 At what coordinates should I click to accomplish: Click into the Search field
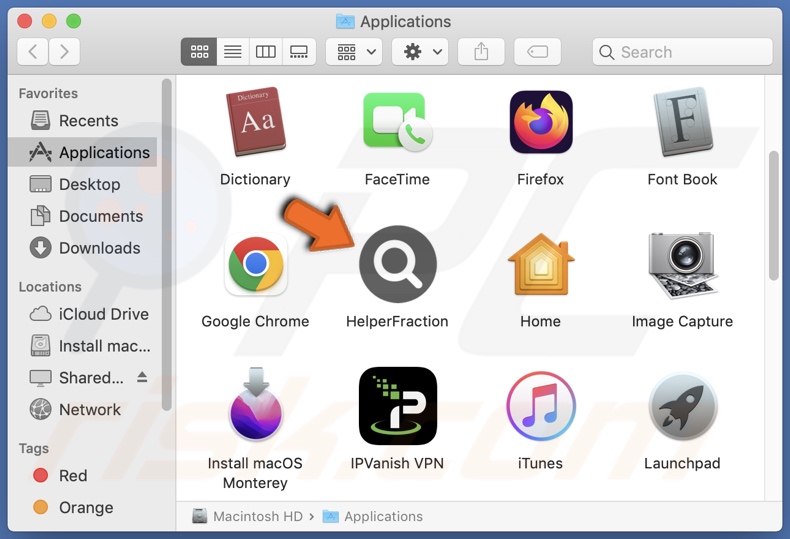pyautogui.click(x=683, y=51)
